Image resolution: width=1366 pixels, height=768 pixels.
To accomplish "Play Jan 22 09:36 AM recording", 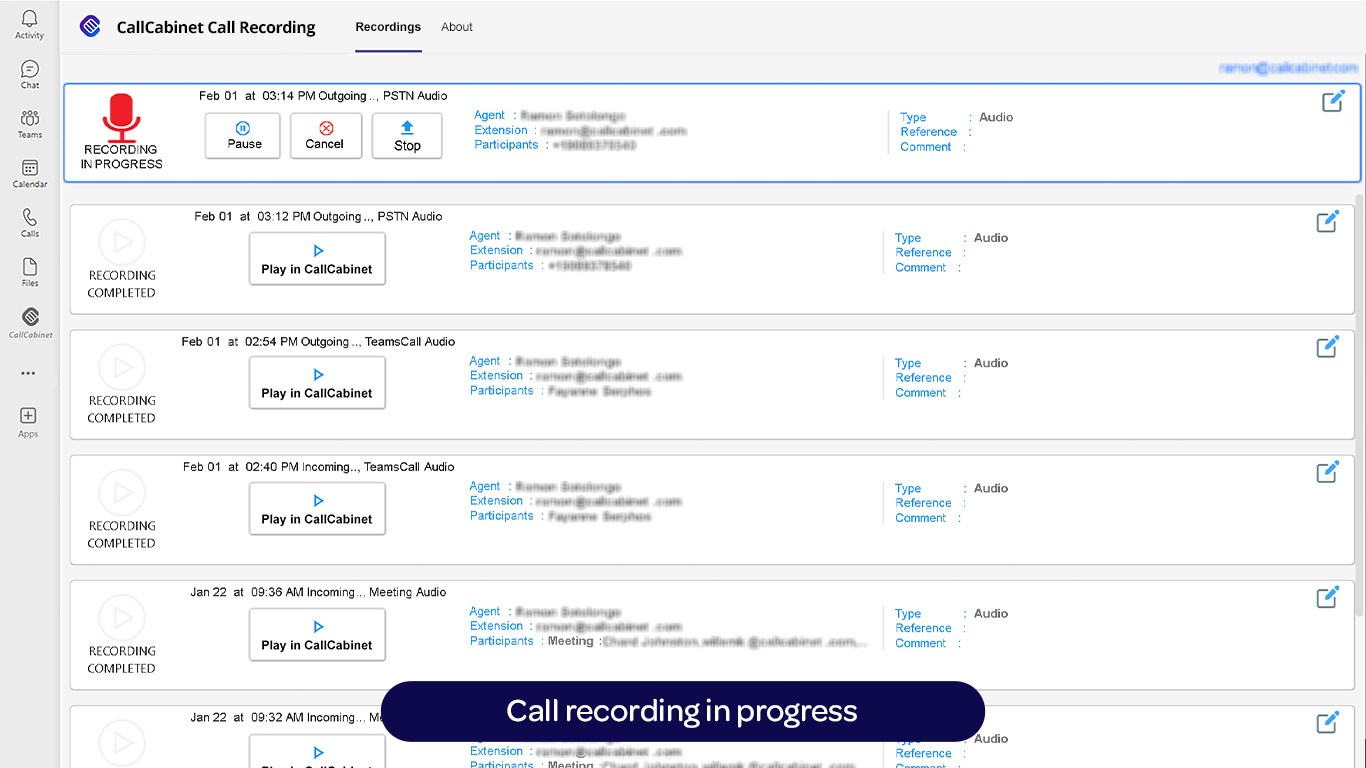I will (317, 635).
